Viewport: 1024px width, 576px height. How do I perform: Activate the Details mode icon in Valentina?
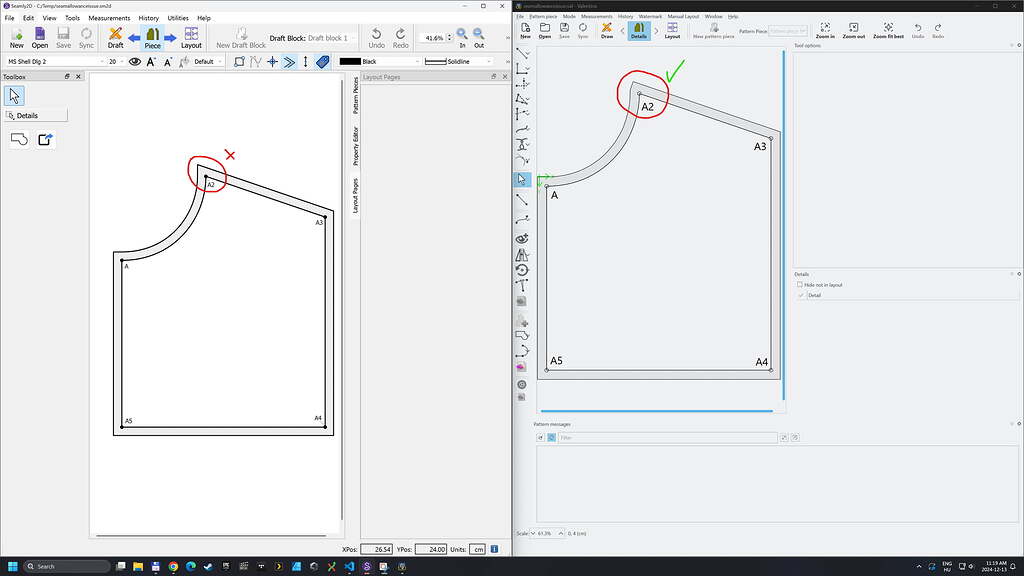click(639, 31)
